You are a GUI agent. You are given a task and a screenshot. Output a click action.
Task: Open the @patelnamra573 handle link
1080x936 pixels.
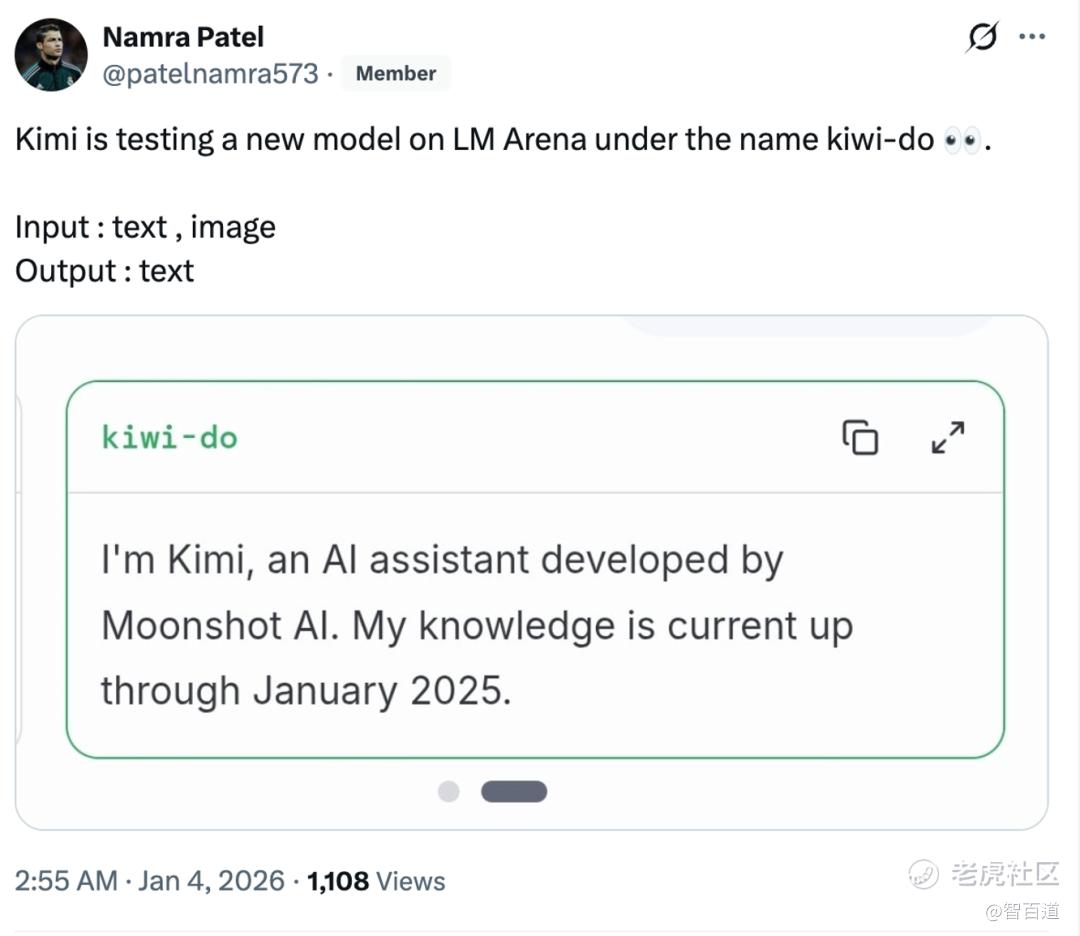coord(210,73)
